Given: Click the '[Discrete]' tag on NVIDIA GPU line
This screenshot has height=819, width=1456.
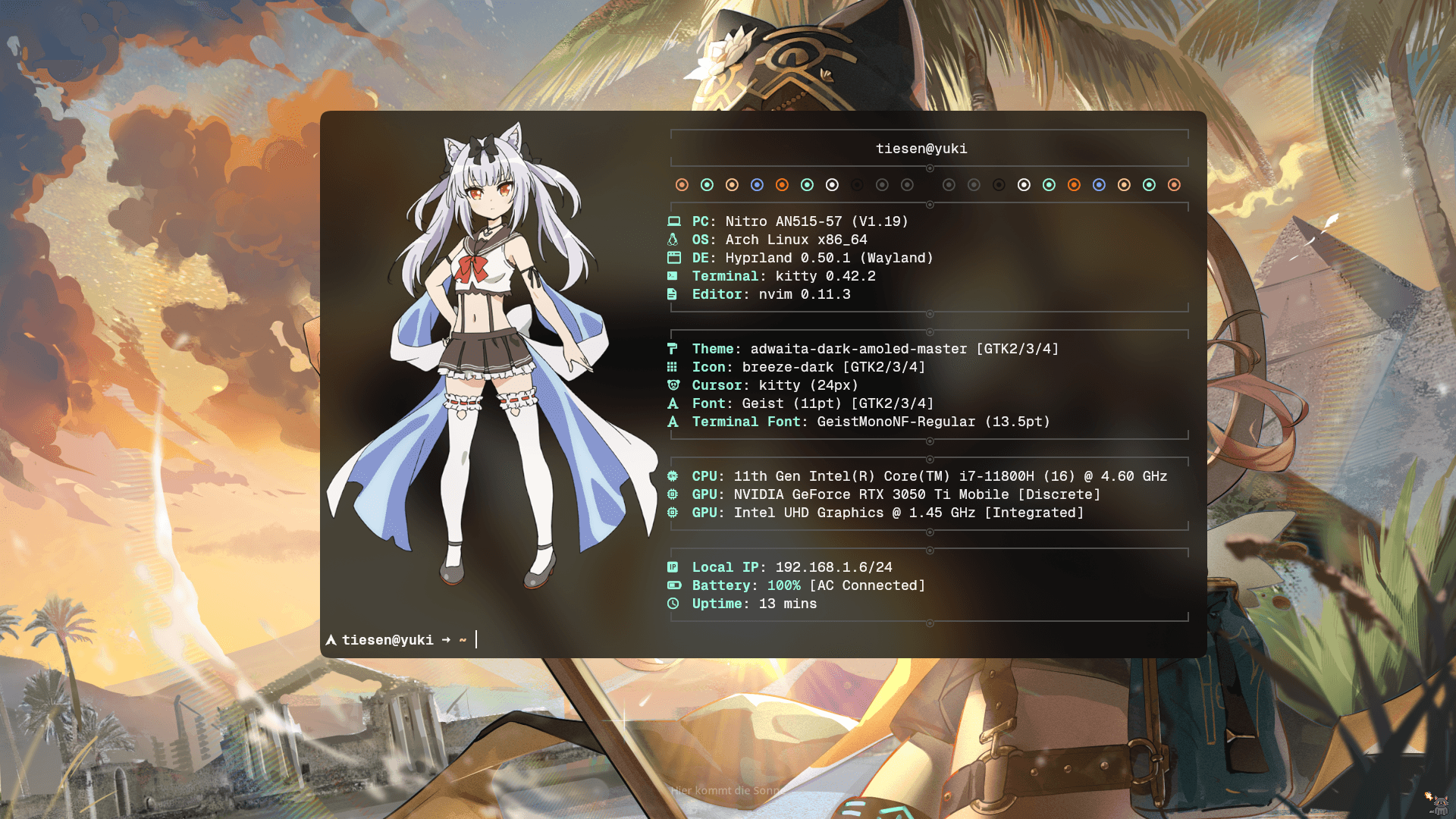Looking at the screenshot, I should tap(1059, 494).
